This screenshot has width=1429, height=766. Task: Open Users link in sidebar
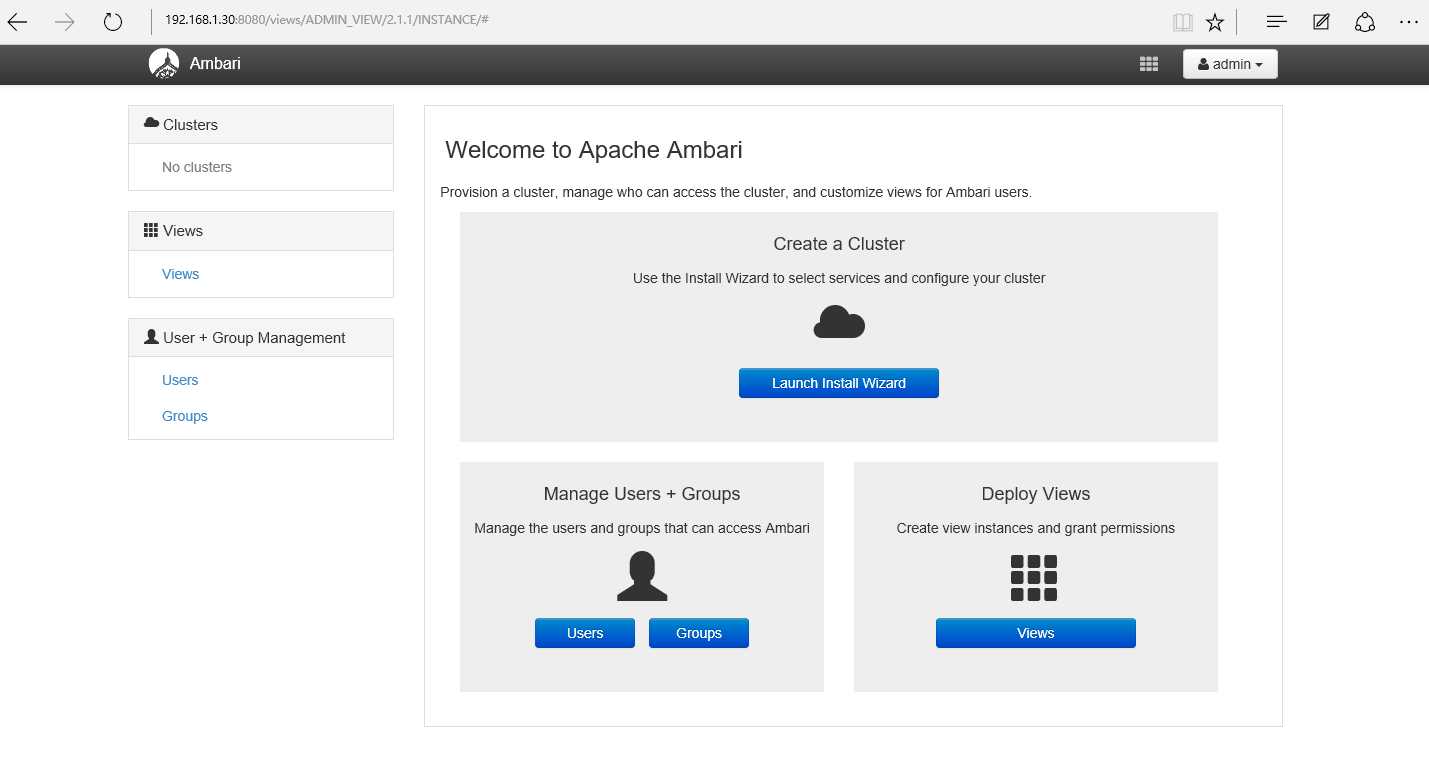click(180, 380)
